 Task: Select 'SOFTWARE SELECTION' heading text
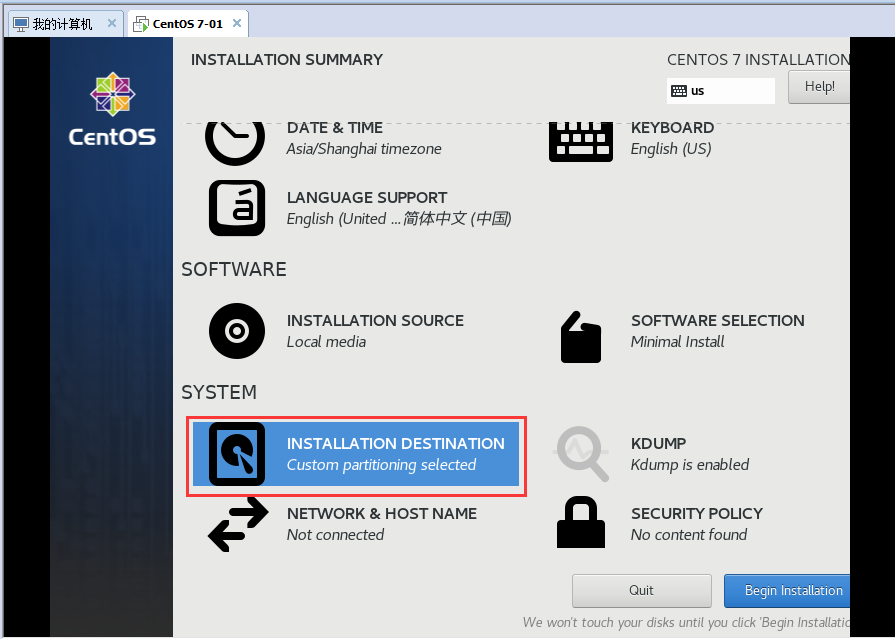[x=717, y=321]
